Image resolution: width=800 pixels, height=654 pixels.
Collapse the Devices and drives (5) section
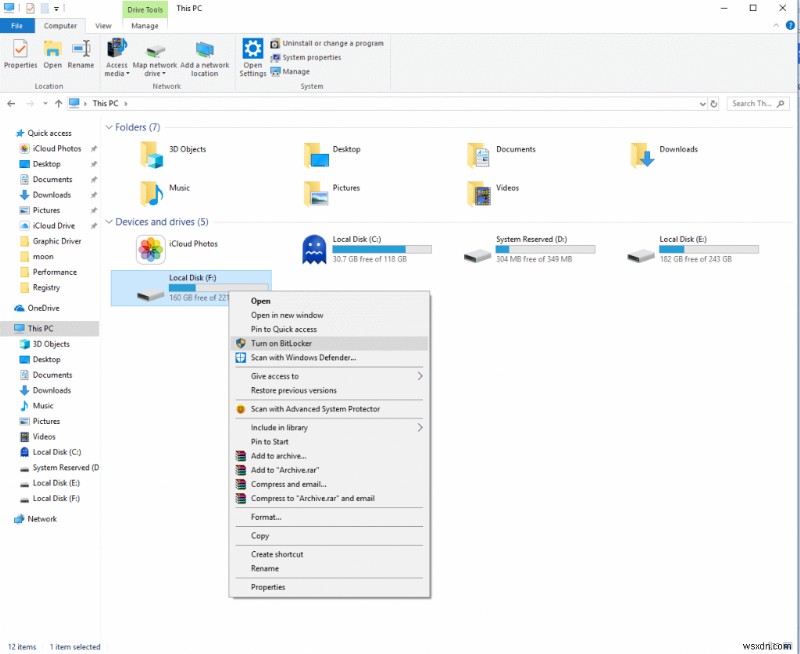tap(109, 221)
